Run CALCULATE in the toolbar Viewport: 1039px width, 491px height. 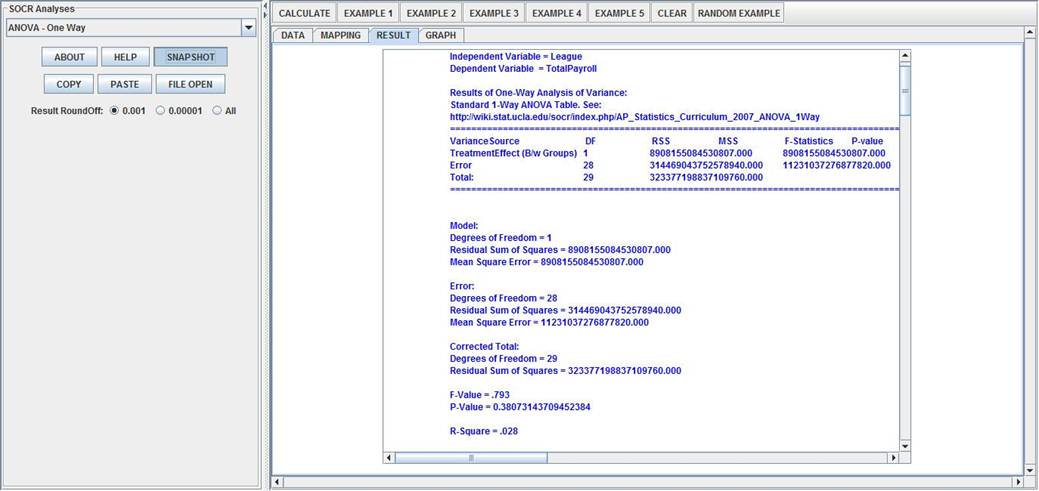click(x=304, y=13)
